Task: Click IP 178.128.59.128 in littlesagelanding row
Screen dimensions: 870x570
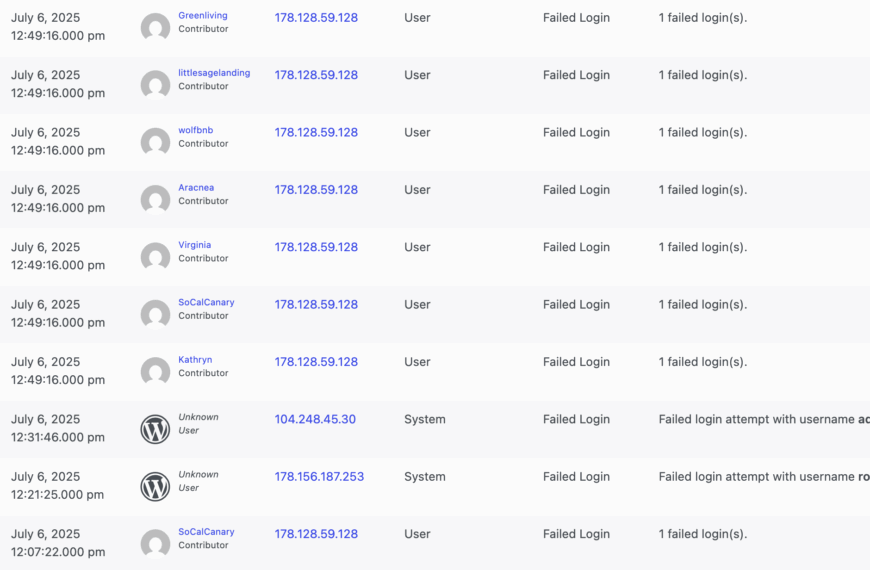Action: [x=316, y=75]
